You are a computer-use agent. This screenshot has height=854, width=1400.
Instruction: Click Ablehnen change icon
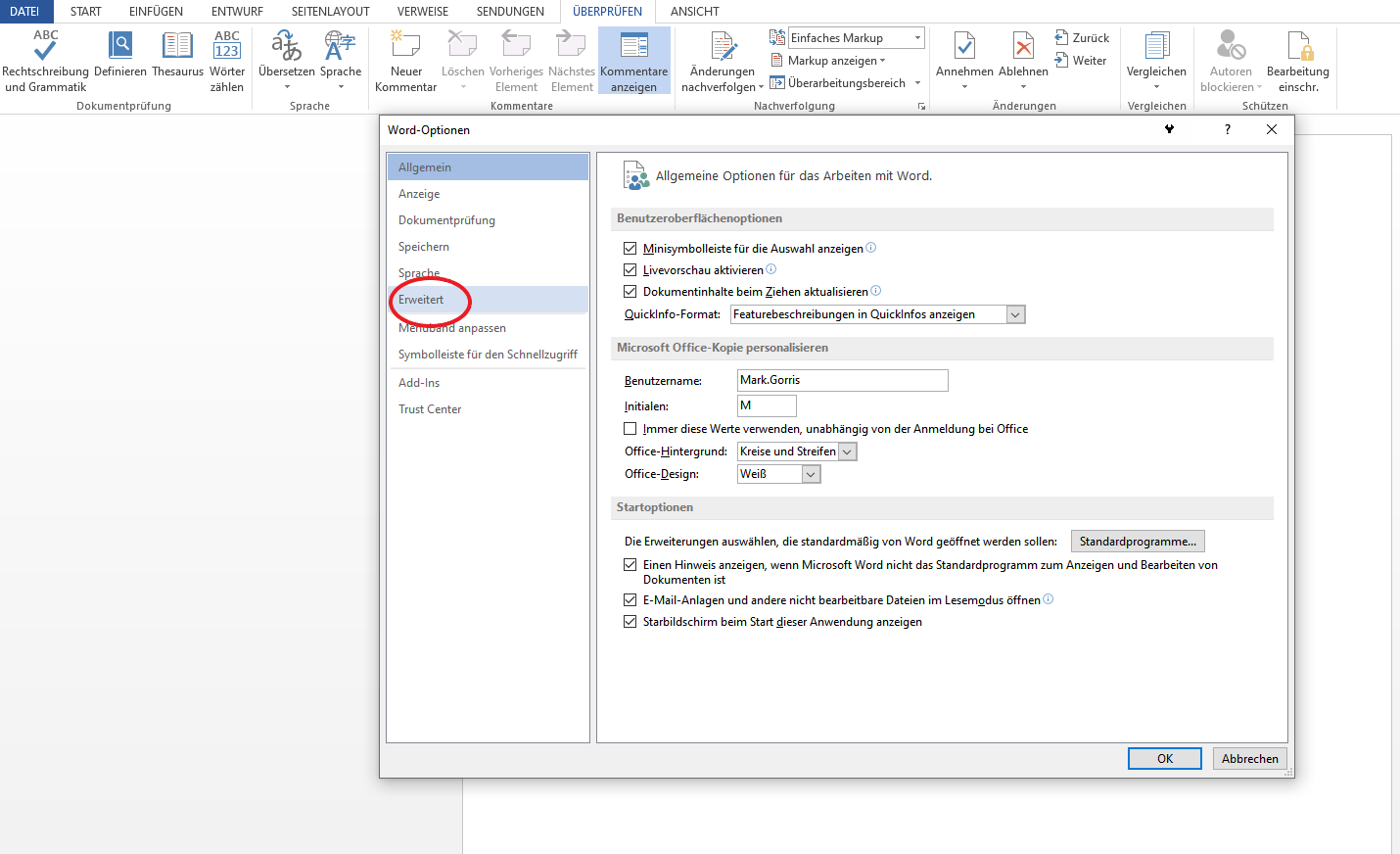click(x=1023, y=48)
